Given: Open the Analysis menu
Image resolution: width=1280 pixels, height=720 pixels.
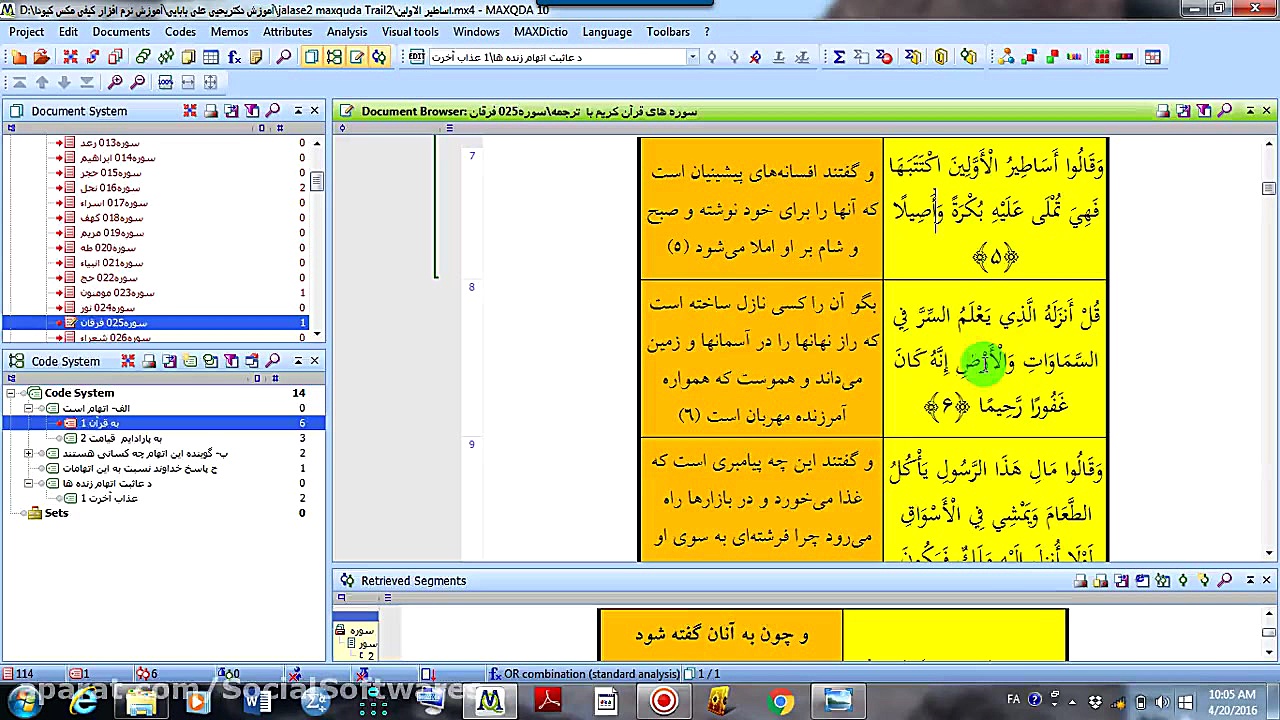Looking at the screenshot, I should click(x=347, y=31).
